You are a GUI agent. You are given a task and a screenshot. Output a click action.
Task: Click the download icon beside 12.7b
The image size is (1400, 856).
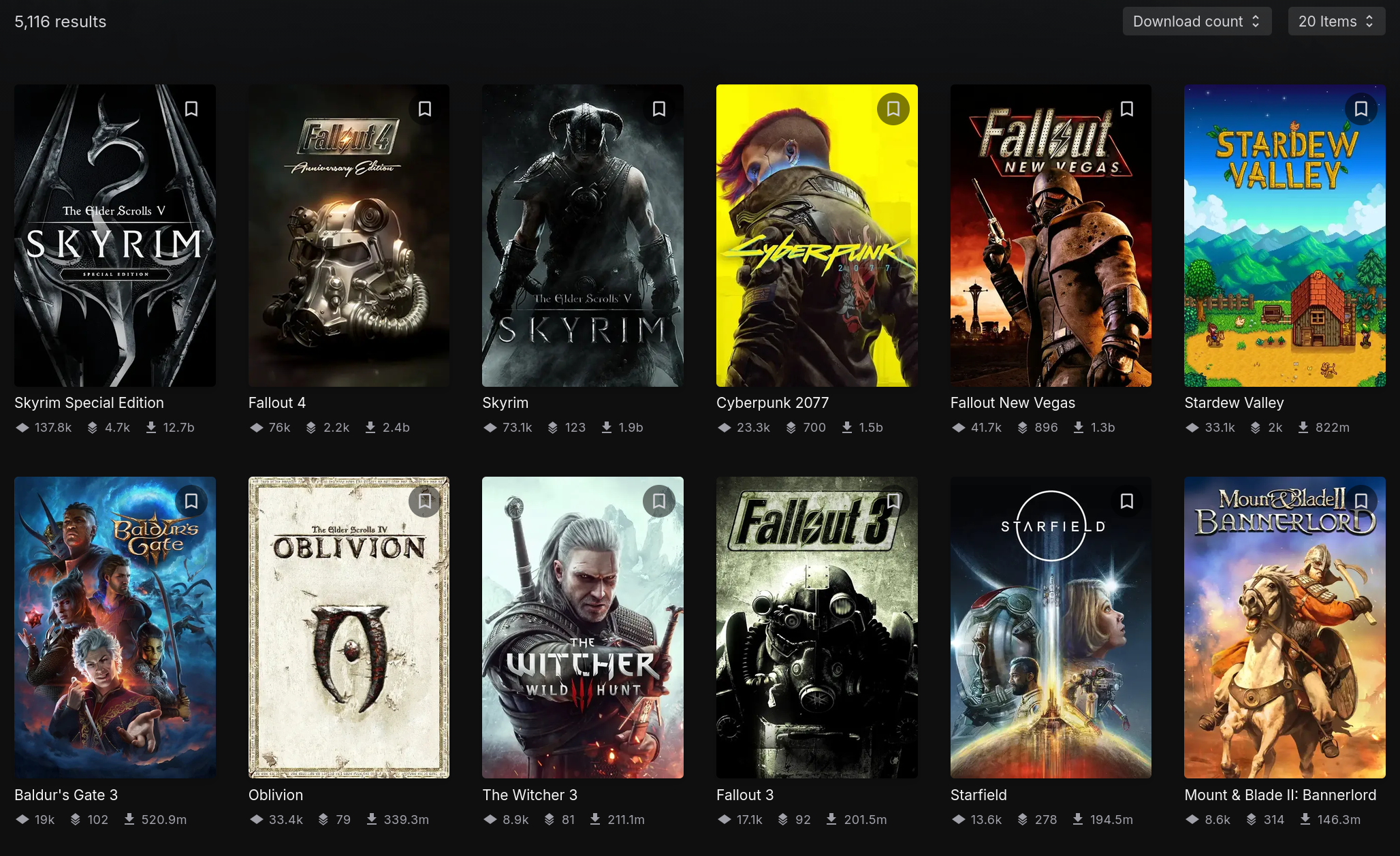pyautogui.click(x=151, y=428)
